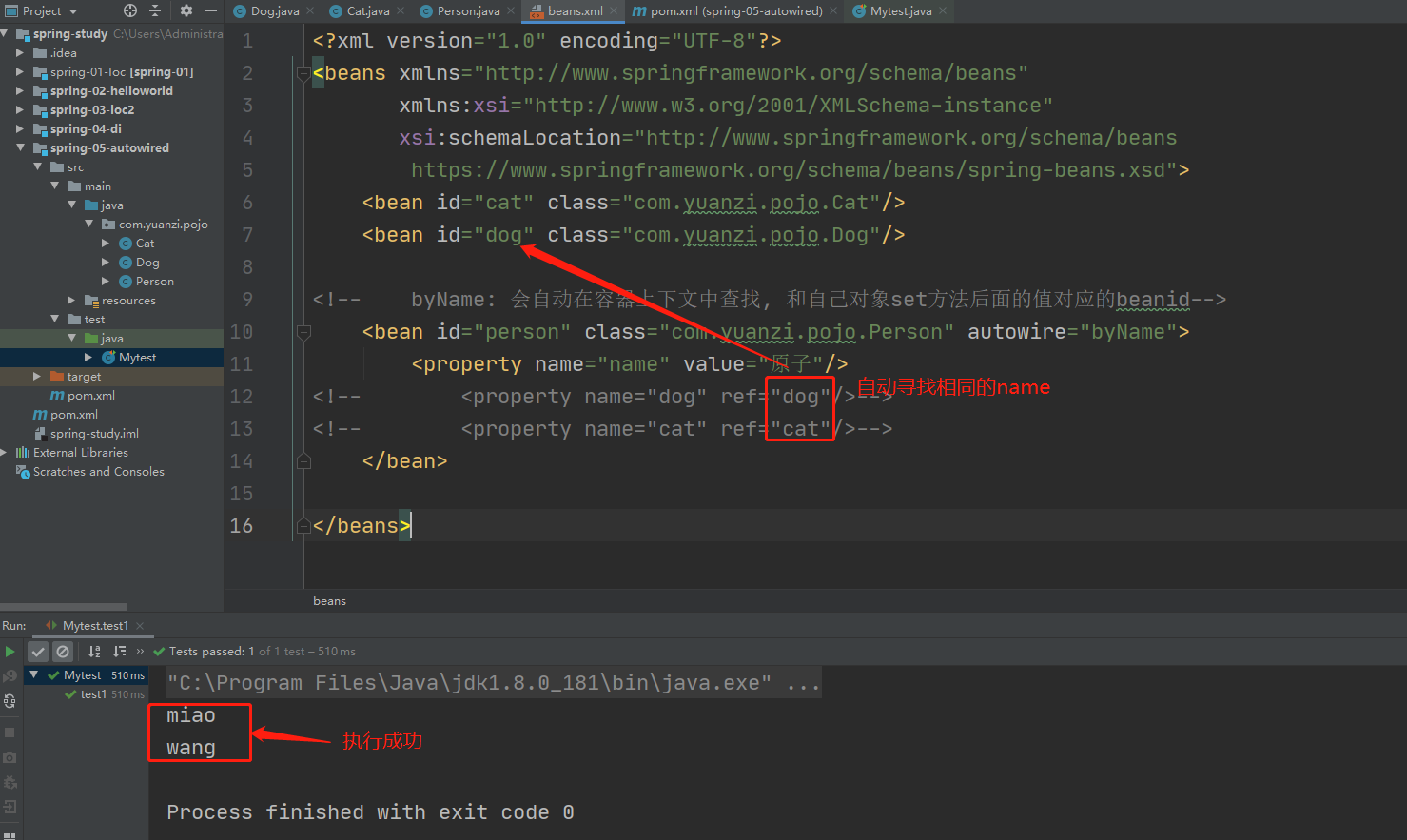Viewport: 1407px width, 840px height.
Task: Click the locate/scroll-from-source crosshair icon
Action: (130, 10)
